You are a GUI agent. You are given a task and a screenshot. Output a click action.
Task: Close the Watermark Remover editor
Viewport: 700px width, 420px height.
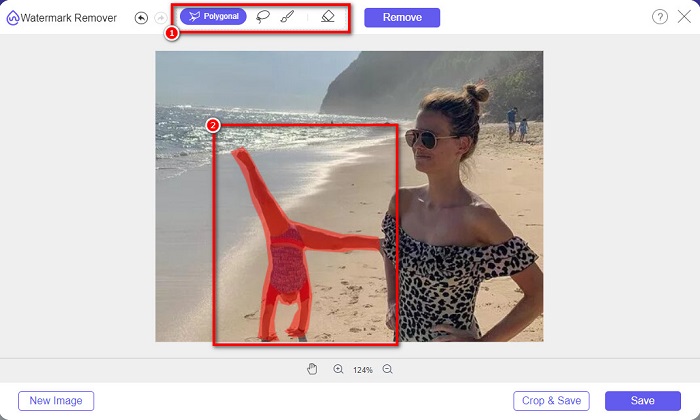pyautogui.click(x=684, y=17)
